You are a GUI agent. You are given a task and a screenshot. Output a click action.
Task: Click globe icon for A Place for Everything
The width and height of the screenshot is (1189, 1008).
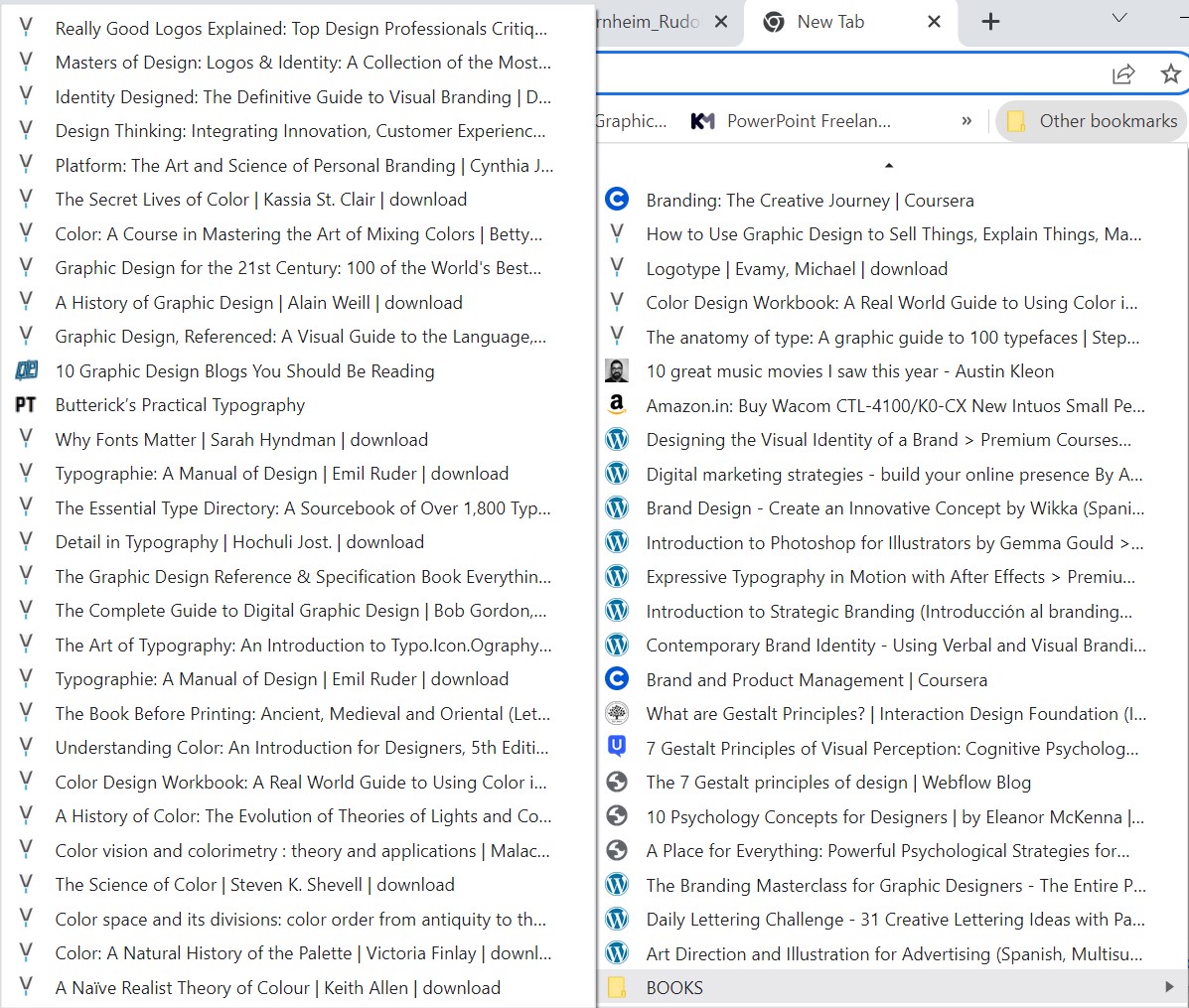tap(617, 850)
